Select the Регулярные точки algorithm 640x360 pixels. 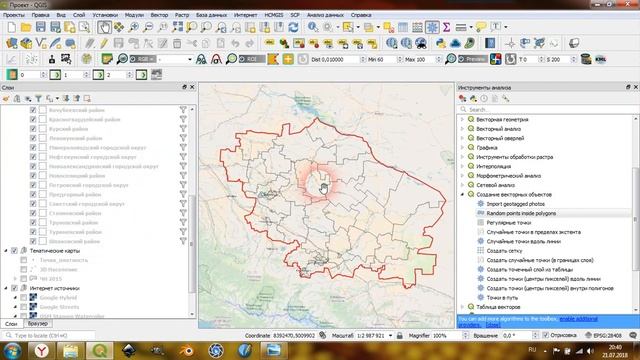pos(509,223)
